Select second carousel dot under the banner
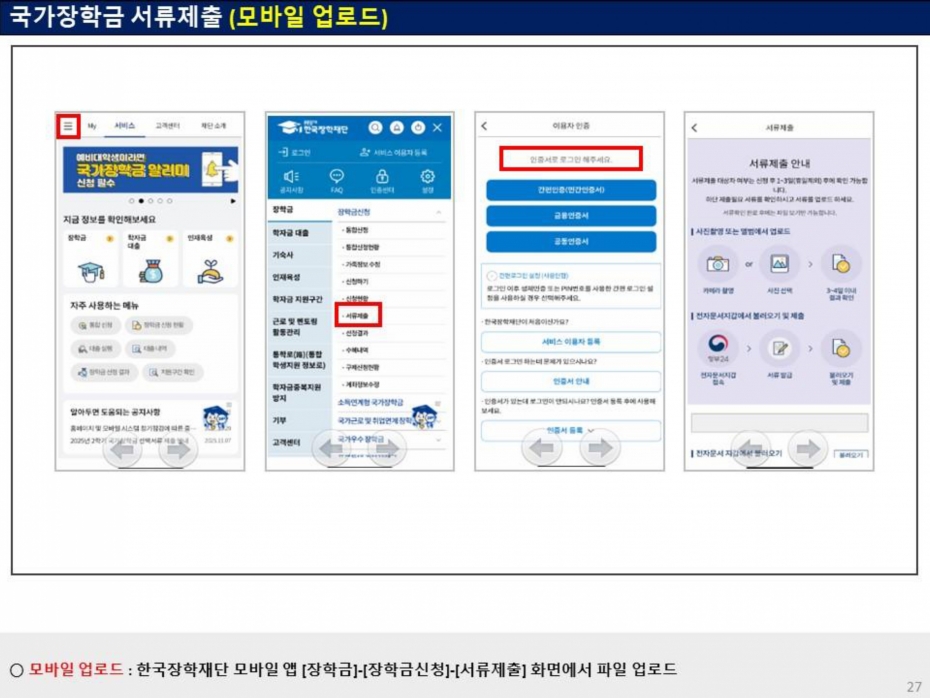Screen dimensions: 930x698 [x=141, y=201]
